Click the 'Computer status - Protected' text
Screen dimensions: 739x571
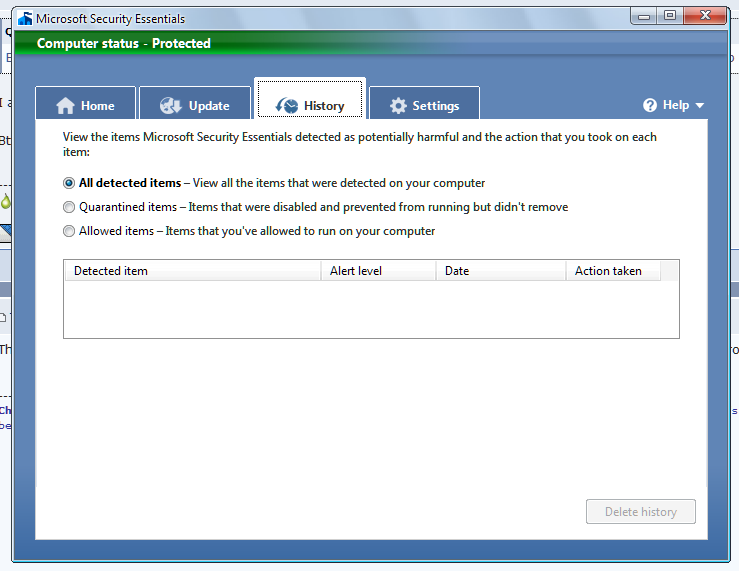point(123,43)
